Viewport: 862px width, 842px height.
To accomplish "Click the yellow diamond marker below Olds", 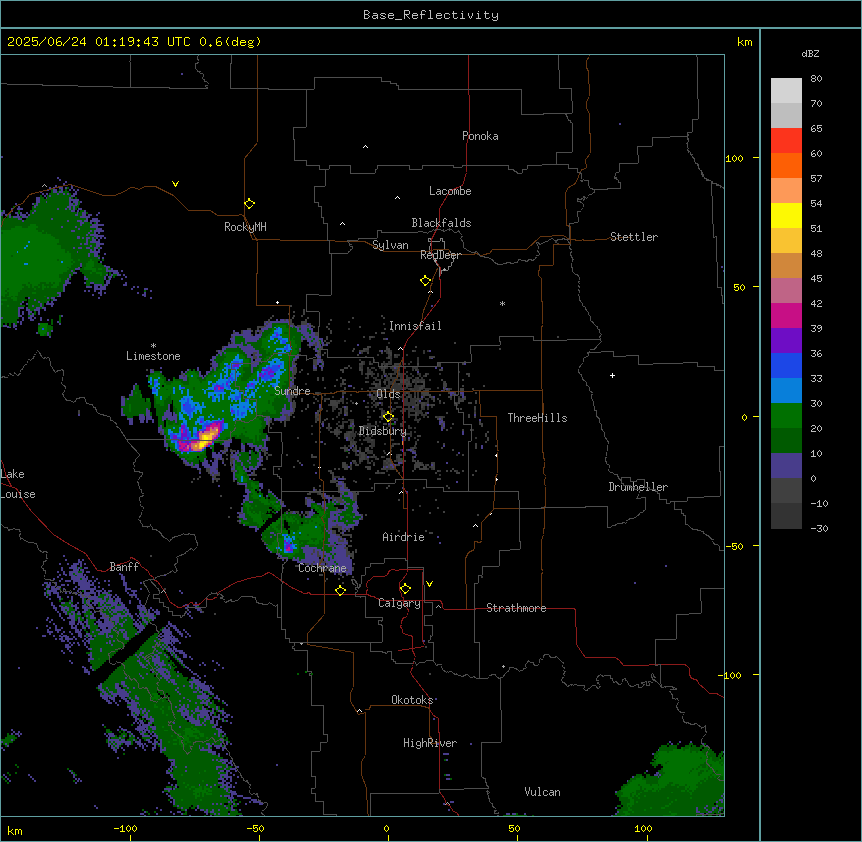I will coord(388,417).
